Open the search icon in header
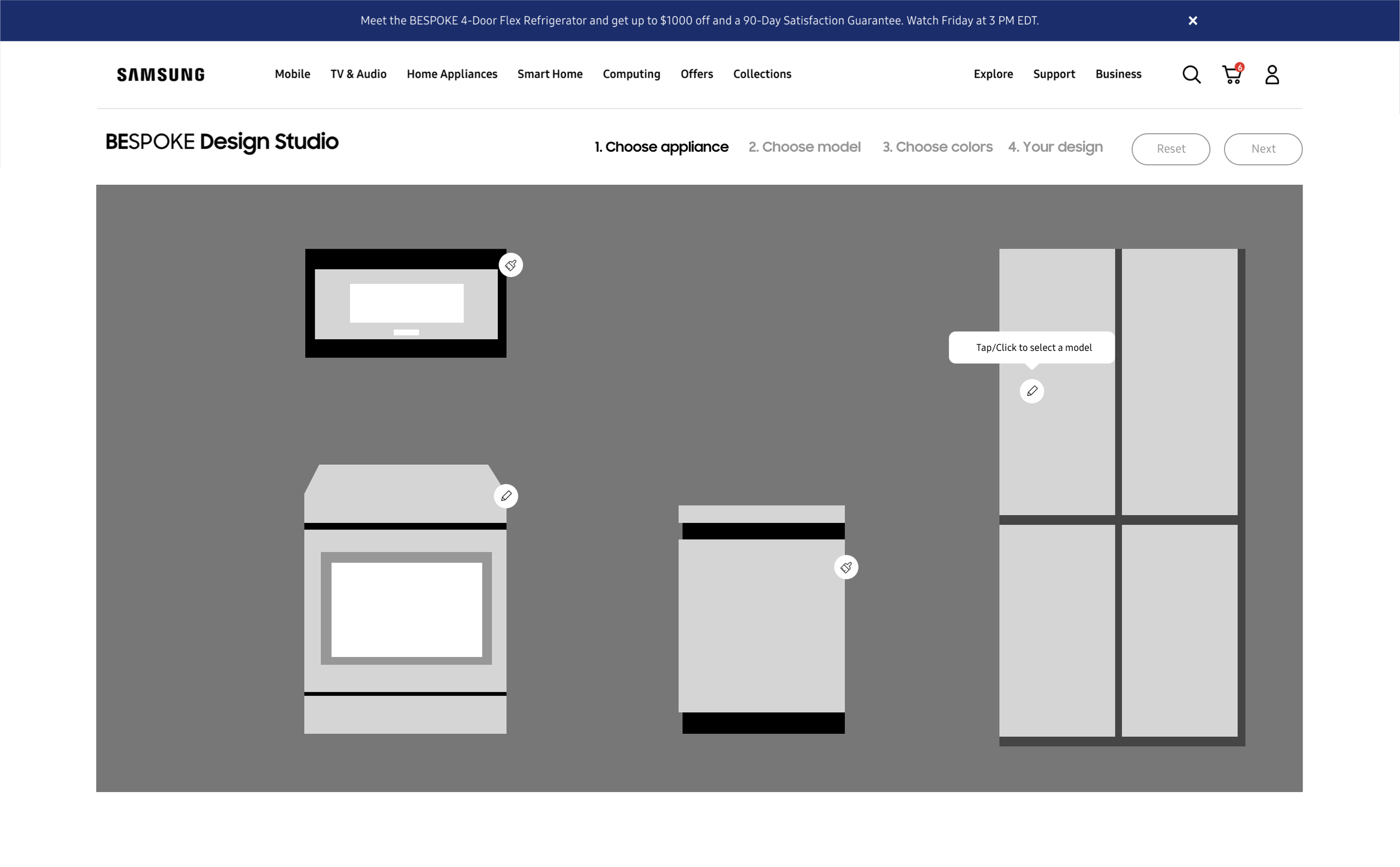The height and width of the screenshot is (867, 1400). click(x=1191, y=74)
